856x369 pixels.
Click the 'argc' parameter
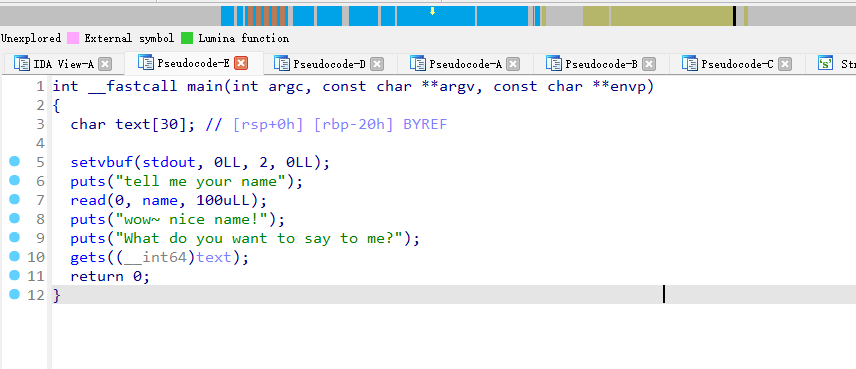(286, 86)
